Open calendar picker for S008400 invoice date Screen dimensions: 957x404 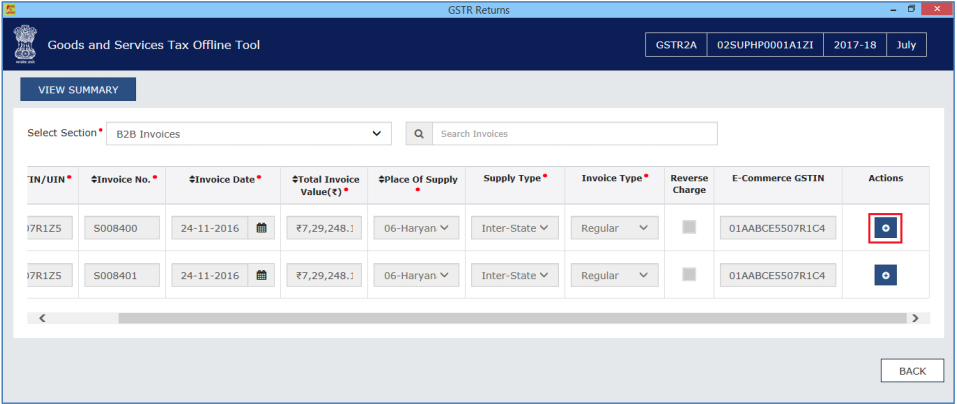point(261,228)
